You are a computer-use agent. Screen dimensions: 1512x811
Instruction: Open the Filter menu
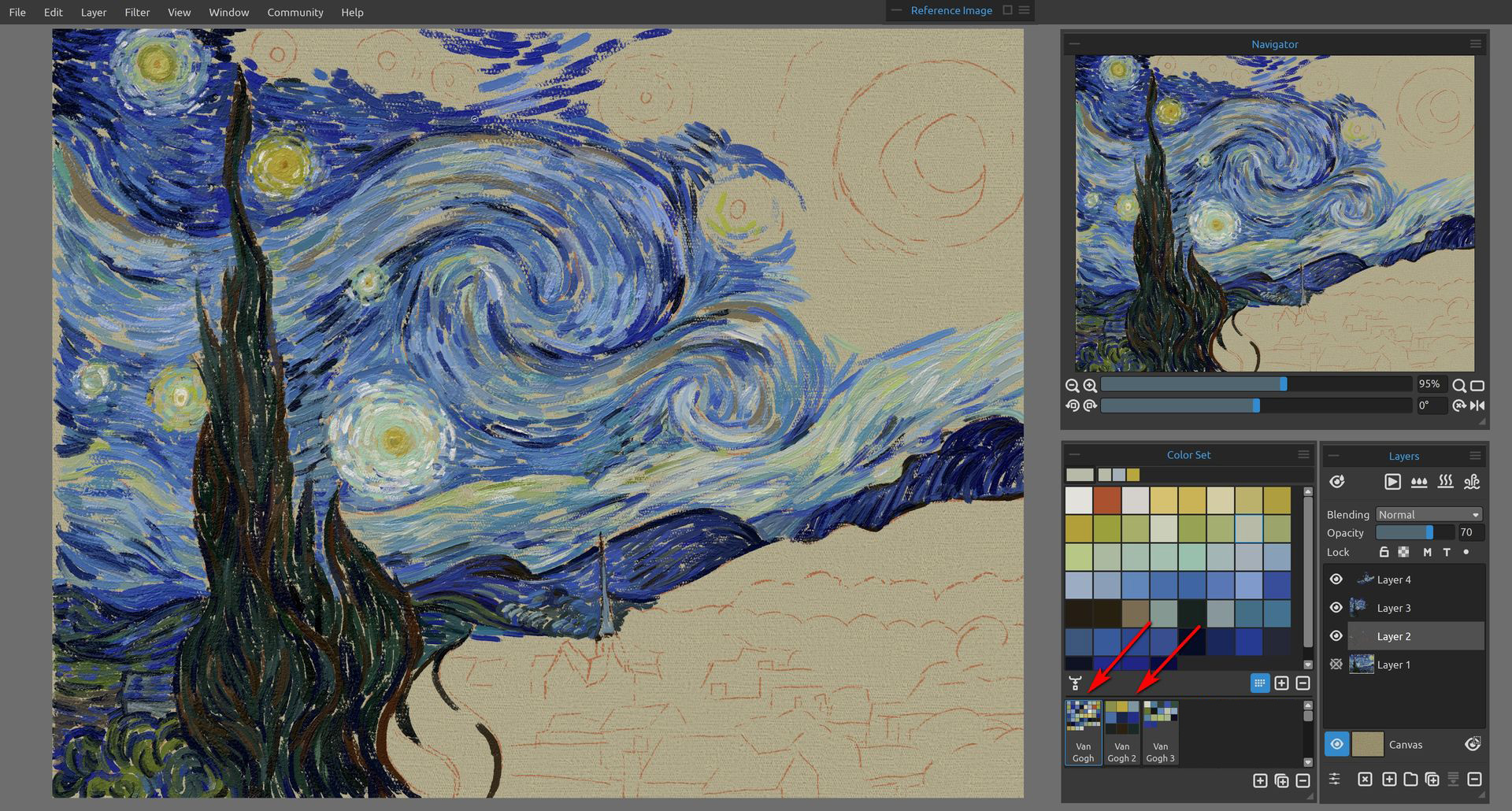click(137, 12)
